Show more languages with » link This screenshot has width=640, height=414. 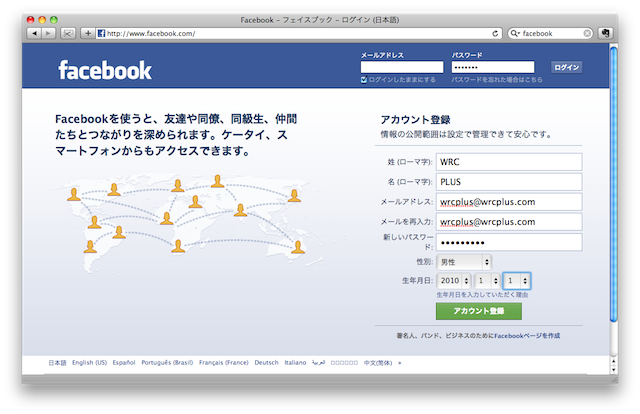tap(400, 363)
